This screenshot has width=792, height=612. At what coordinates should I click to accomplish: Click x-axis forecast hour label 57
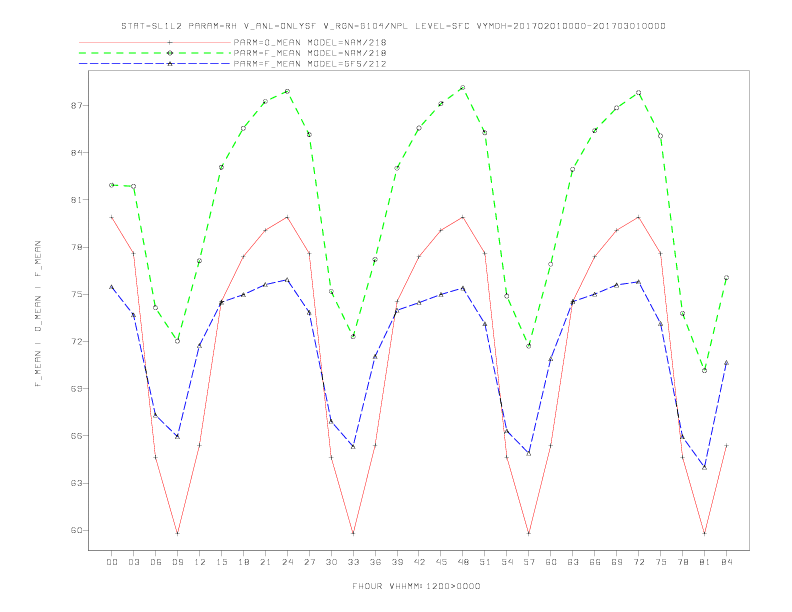529,562
